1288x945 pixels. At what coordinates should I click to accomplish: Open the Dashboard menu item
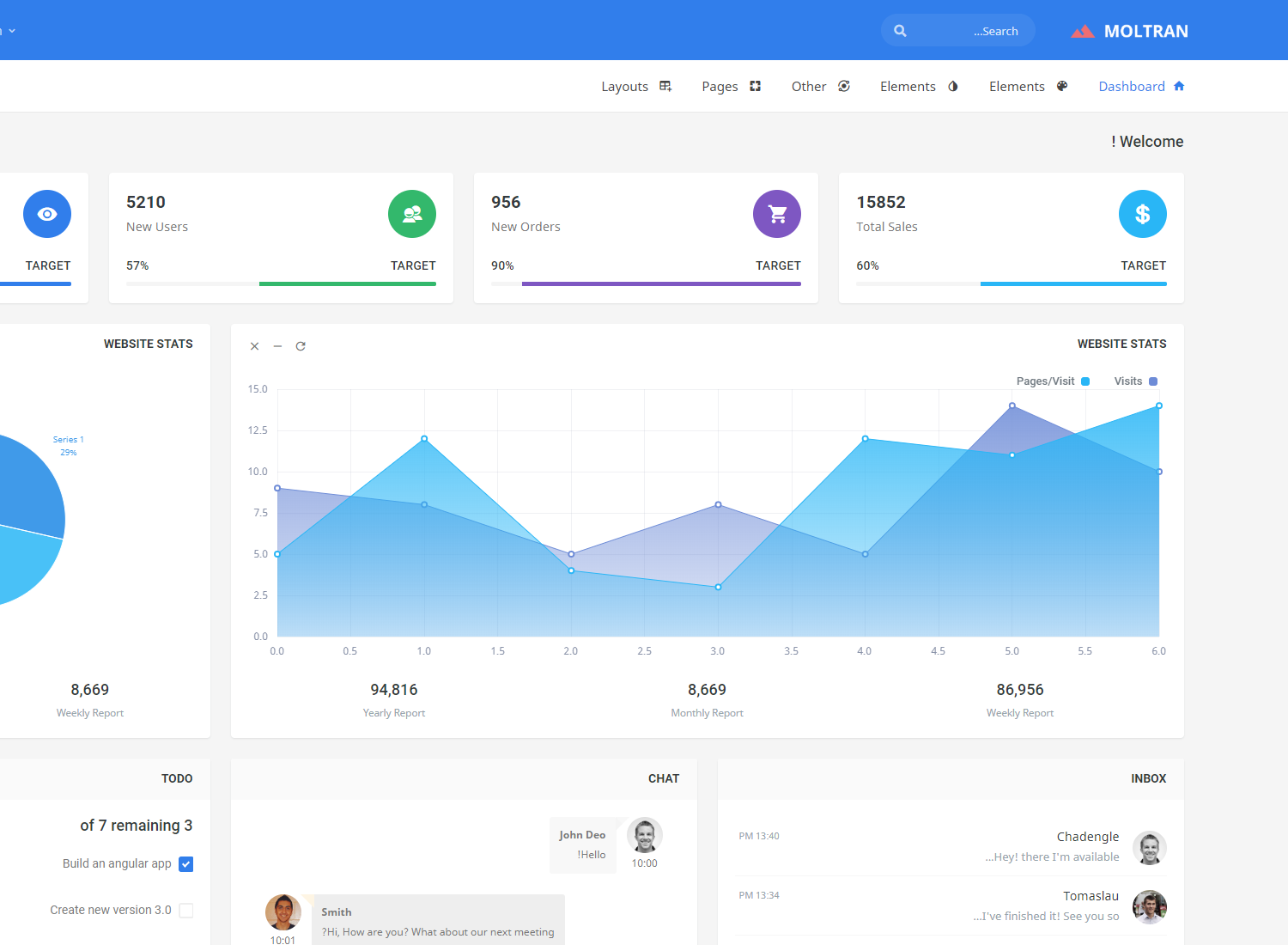pyautogui.click(x=1142, y=86)
